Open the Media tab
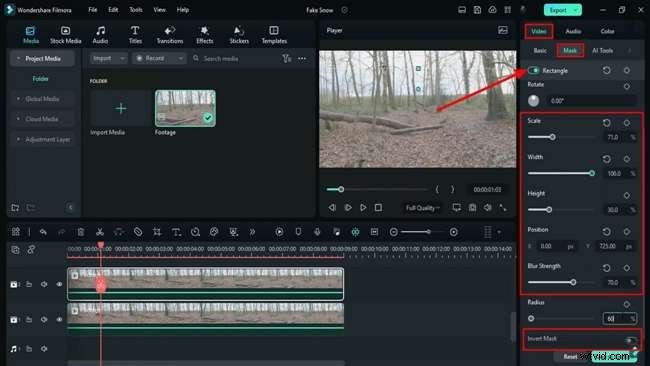This screenshot has height=366, width=650. point(31,35)
